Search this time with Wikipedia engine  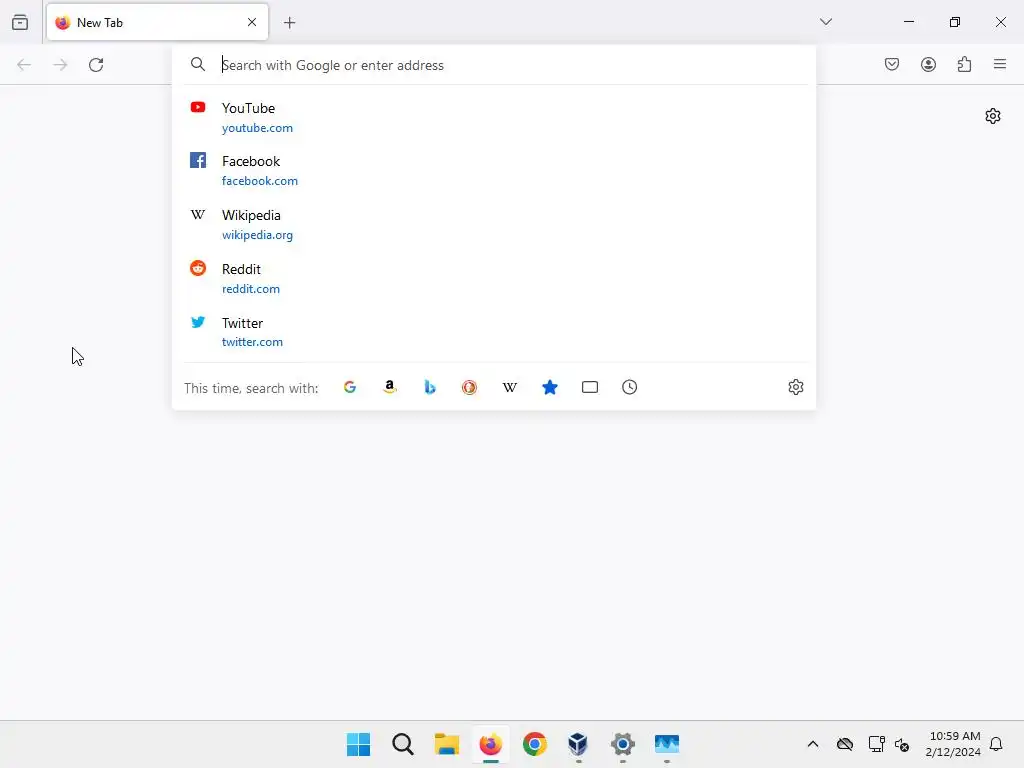(509, 387)
